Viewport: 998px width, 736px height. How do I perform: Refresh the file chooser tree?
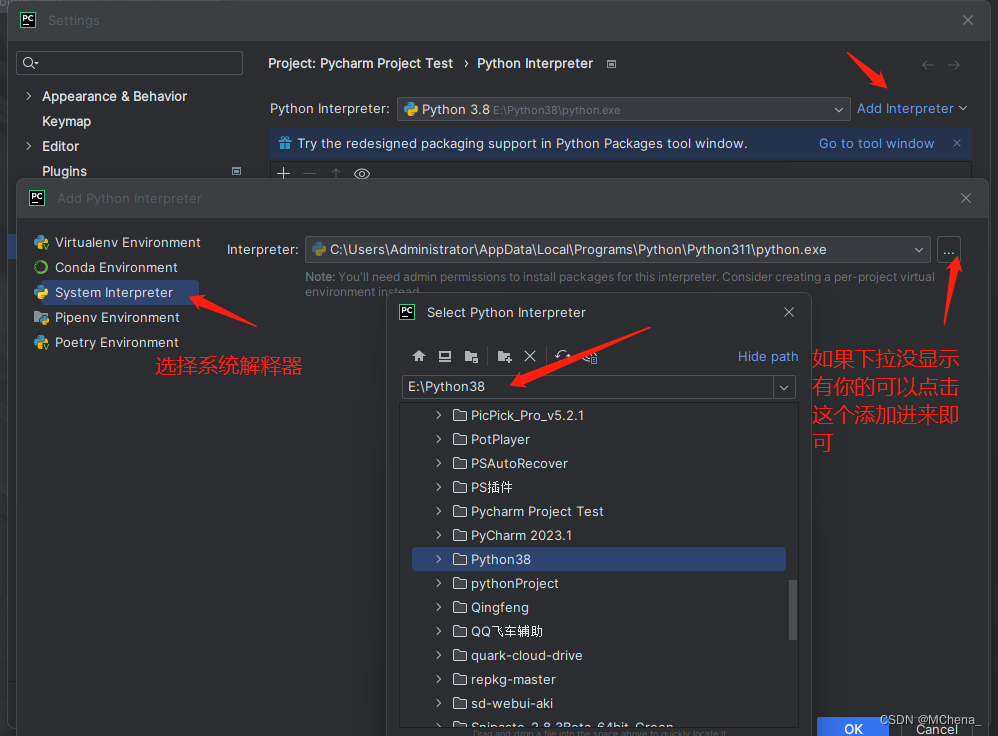click(562, 356)
